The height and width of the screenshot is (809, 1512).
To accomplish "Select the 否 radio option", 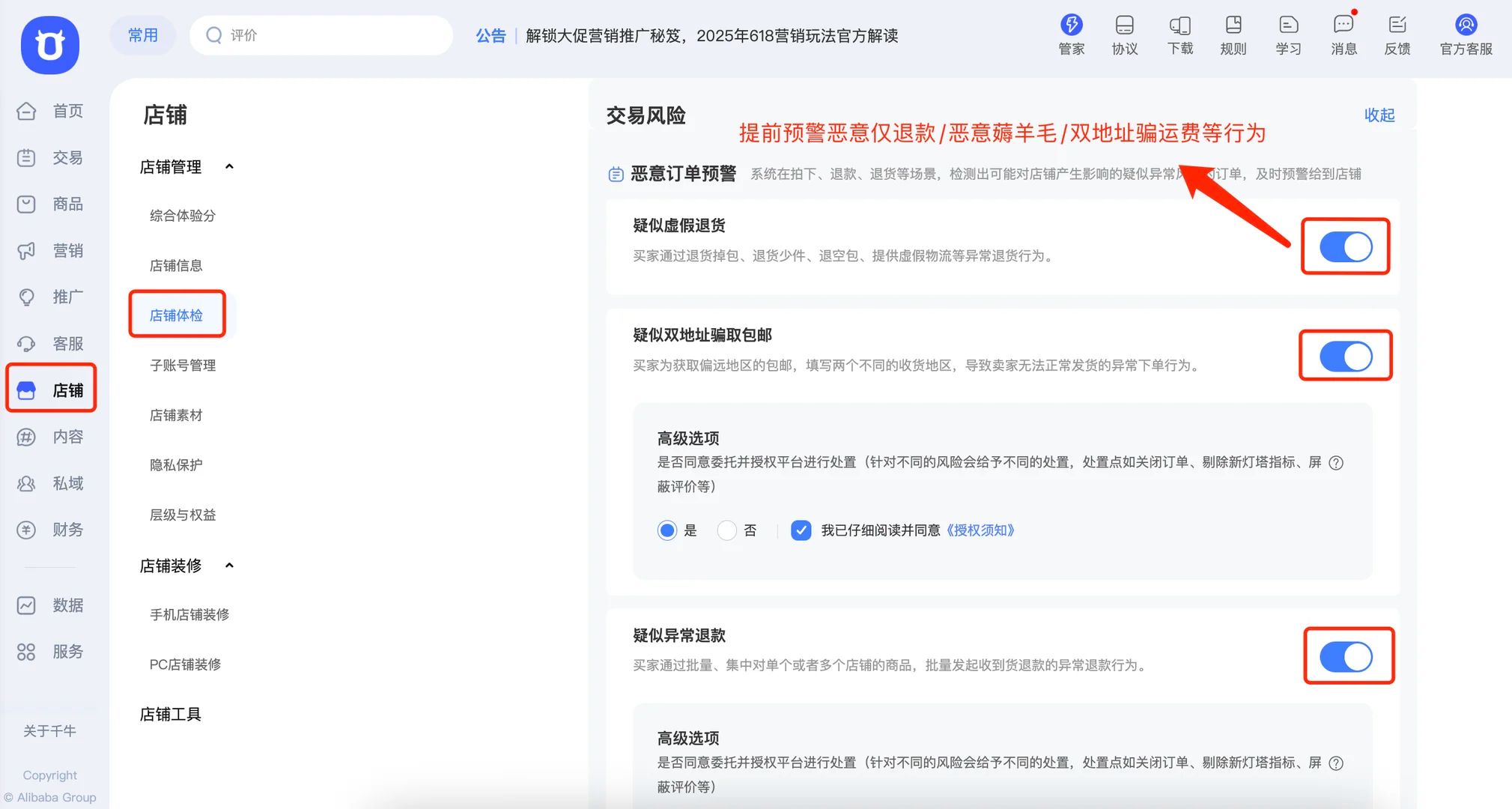I will pyautogui.click(x=726, y=530).
